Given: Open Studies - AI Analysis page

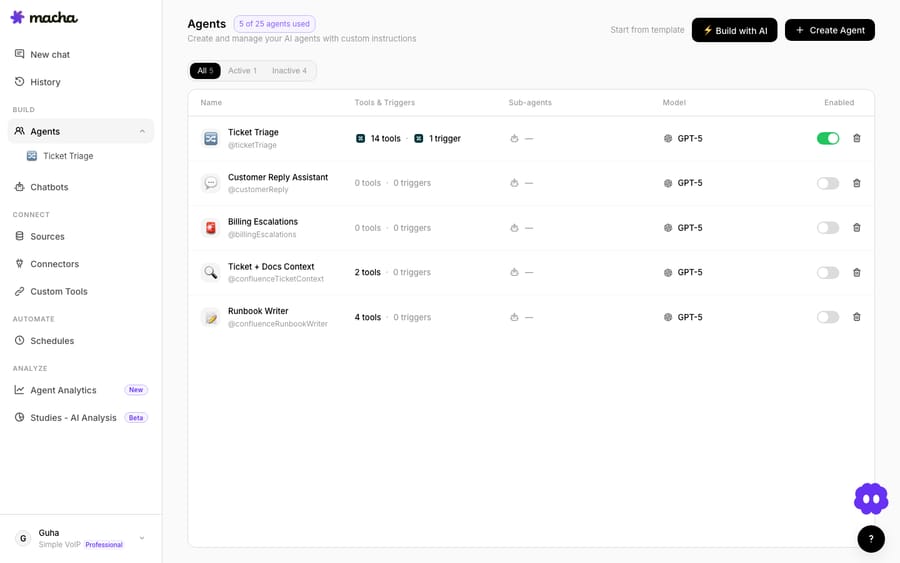Looking at the screenshot, I should click(x=81, y=418).
